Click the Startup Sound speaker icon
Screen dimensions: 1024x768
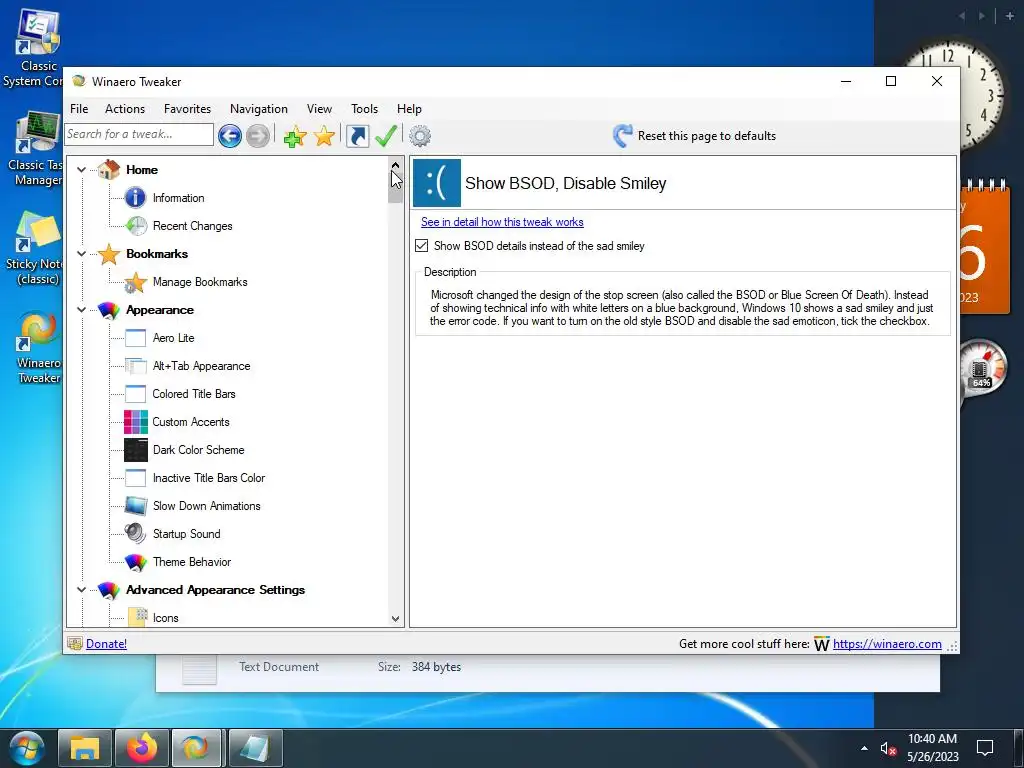135,534
